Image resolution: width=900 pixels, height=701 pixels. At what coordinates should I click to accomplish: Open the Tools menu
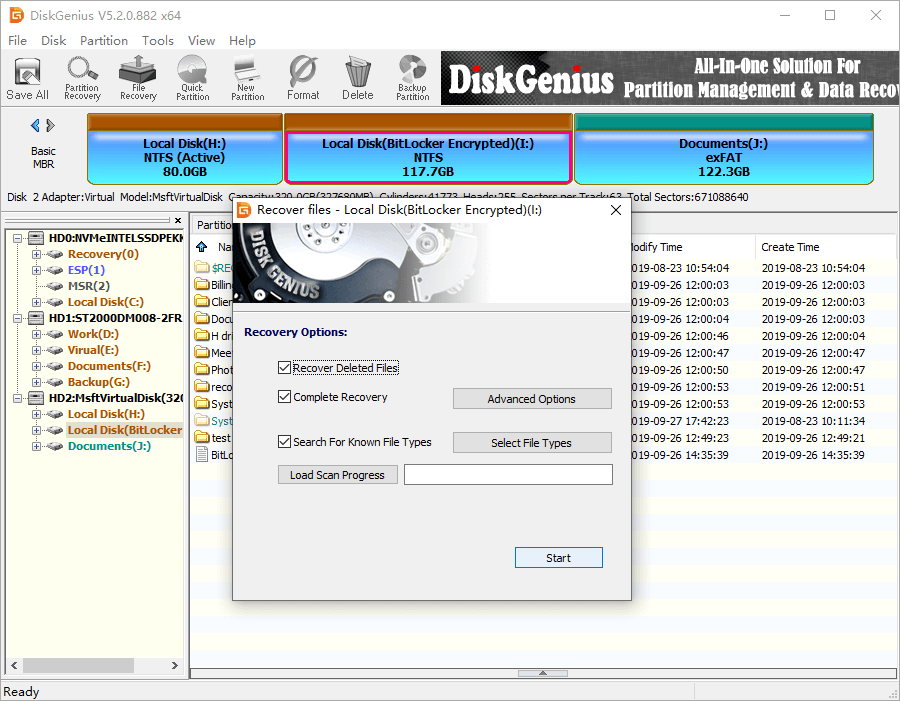[x=158, y=41]
